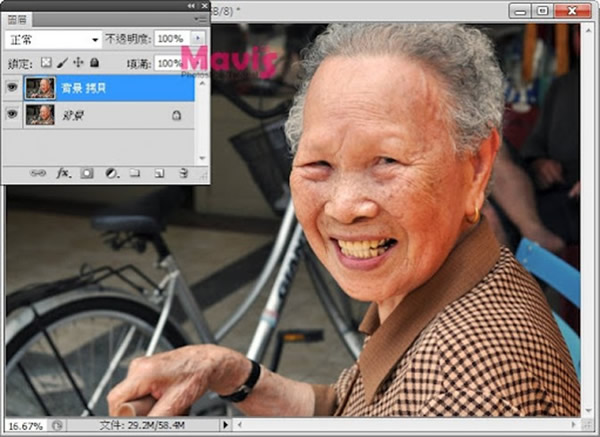The height and width of the screenshot is (437, 600).
Task: Toggle lock all for the layer
Action: tap(94, 63)
